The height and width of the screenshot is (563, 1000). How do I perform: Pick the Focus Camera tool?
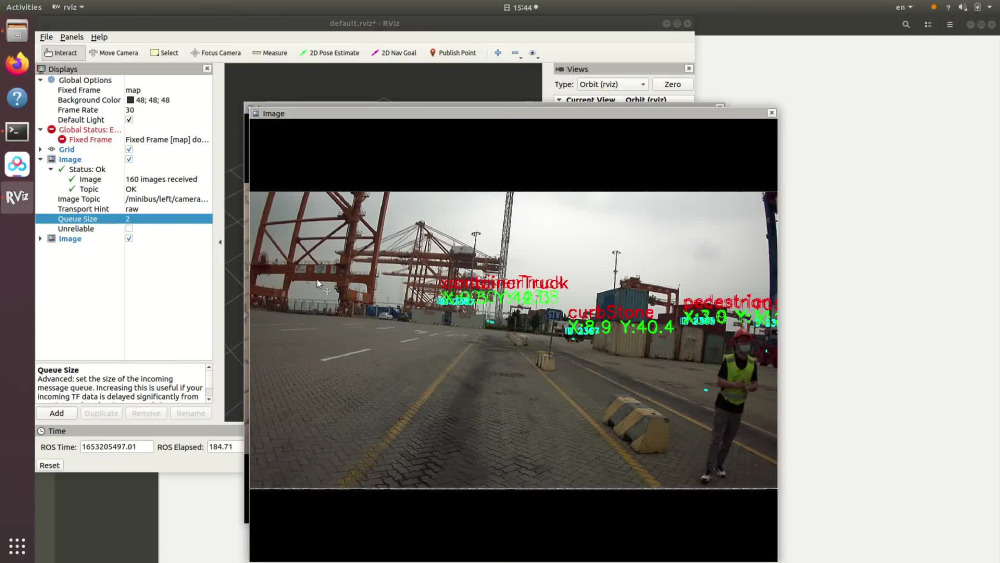[x=216, y=53]
